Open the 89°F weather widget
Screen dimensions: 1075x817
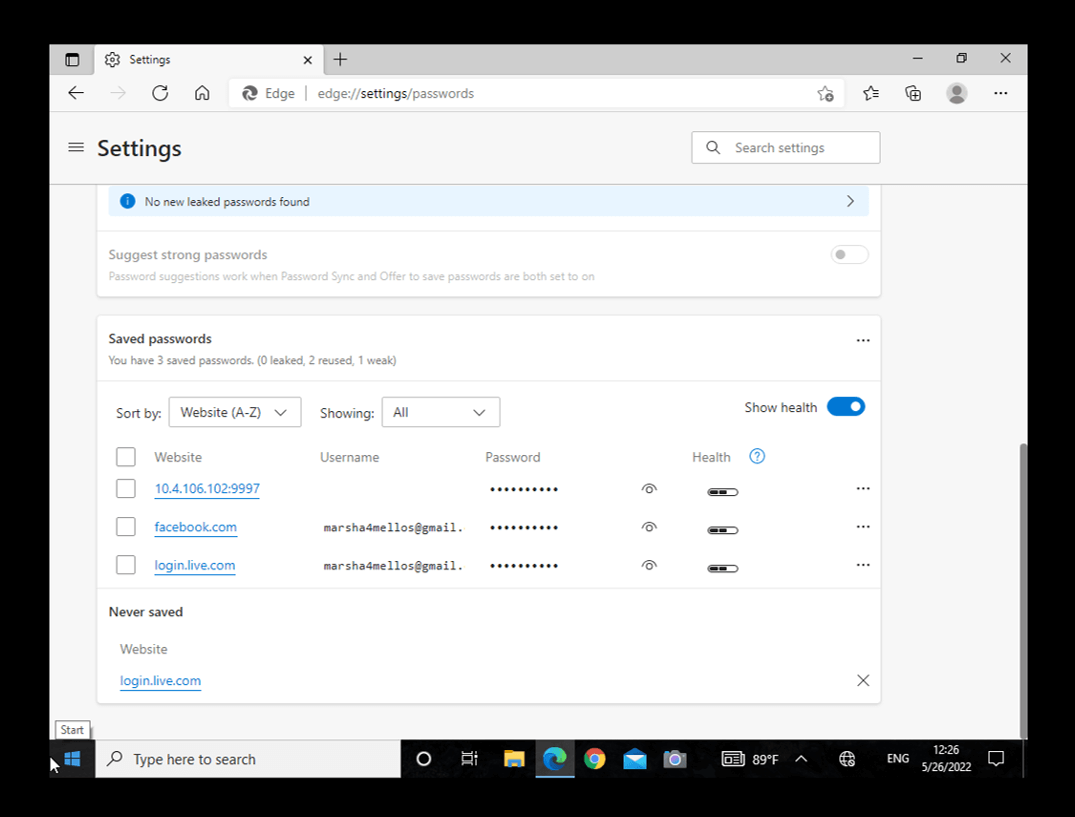point(750,759)
